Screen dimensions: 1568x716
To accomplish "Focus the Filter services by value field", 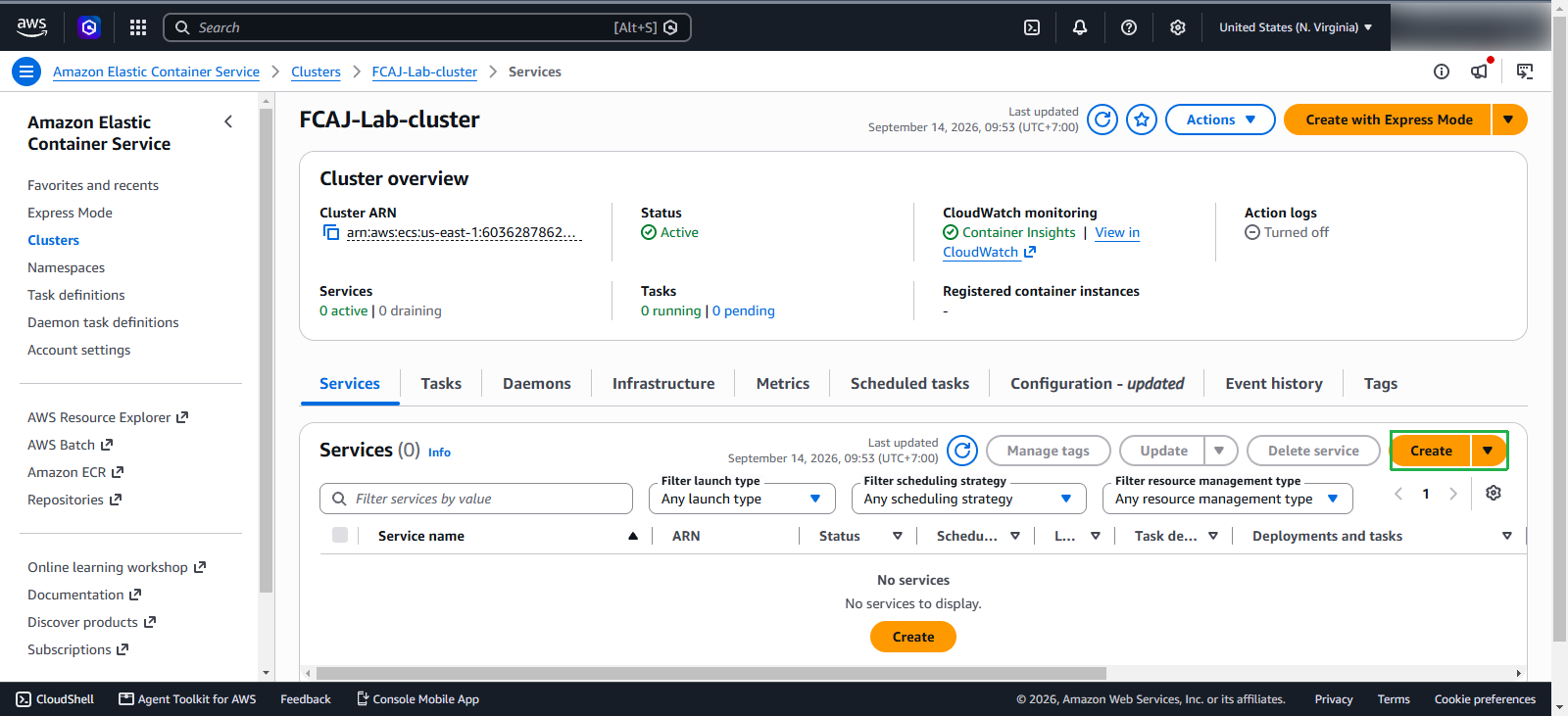I will 476,499.
